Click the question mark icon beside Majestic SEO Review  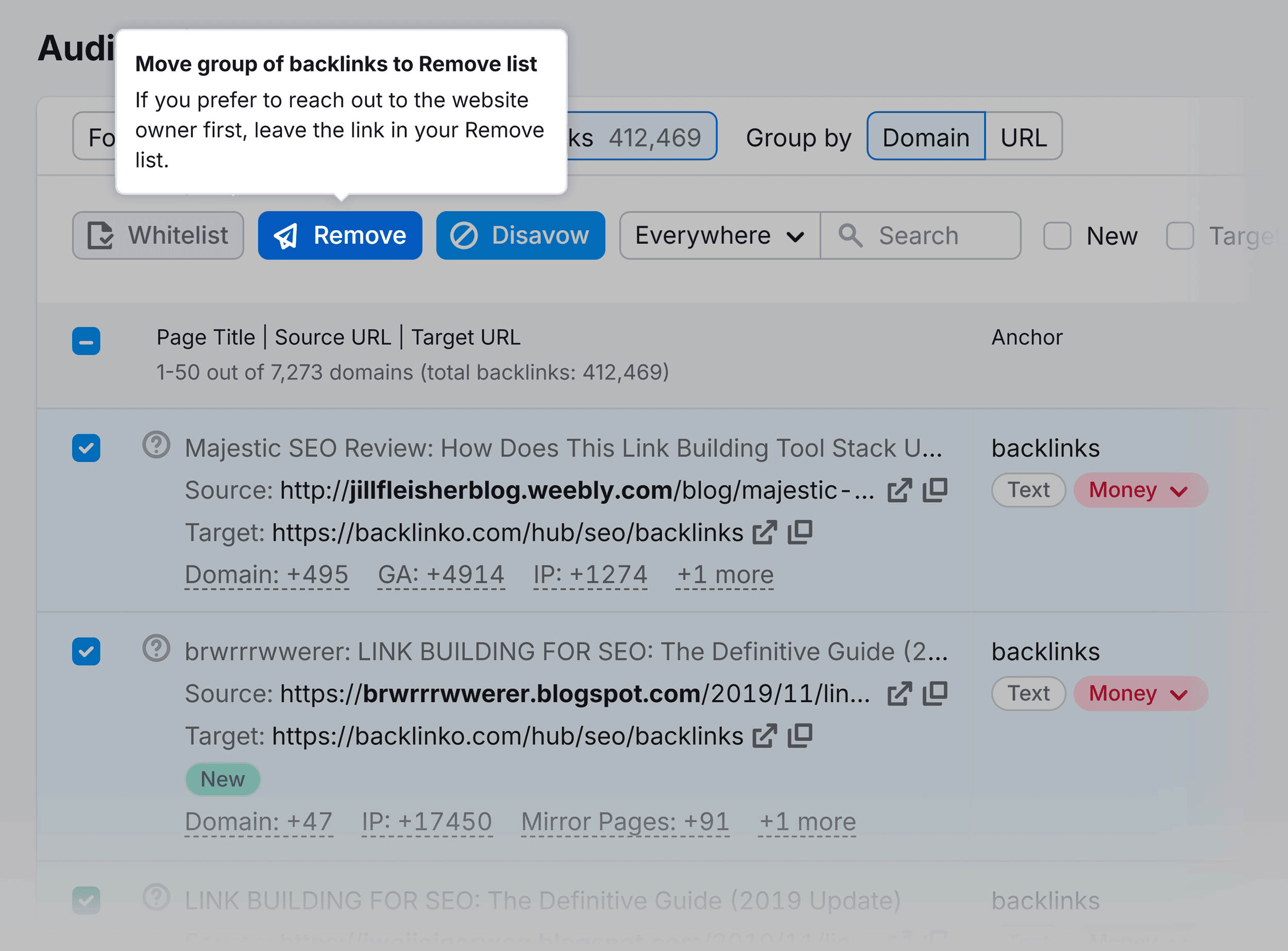pyautogui.click(x=157, y=445)
